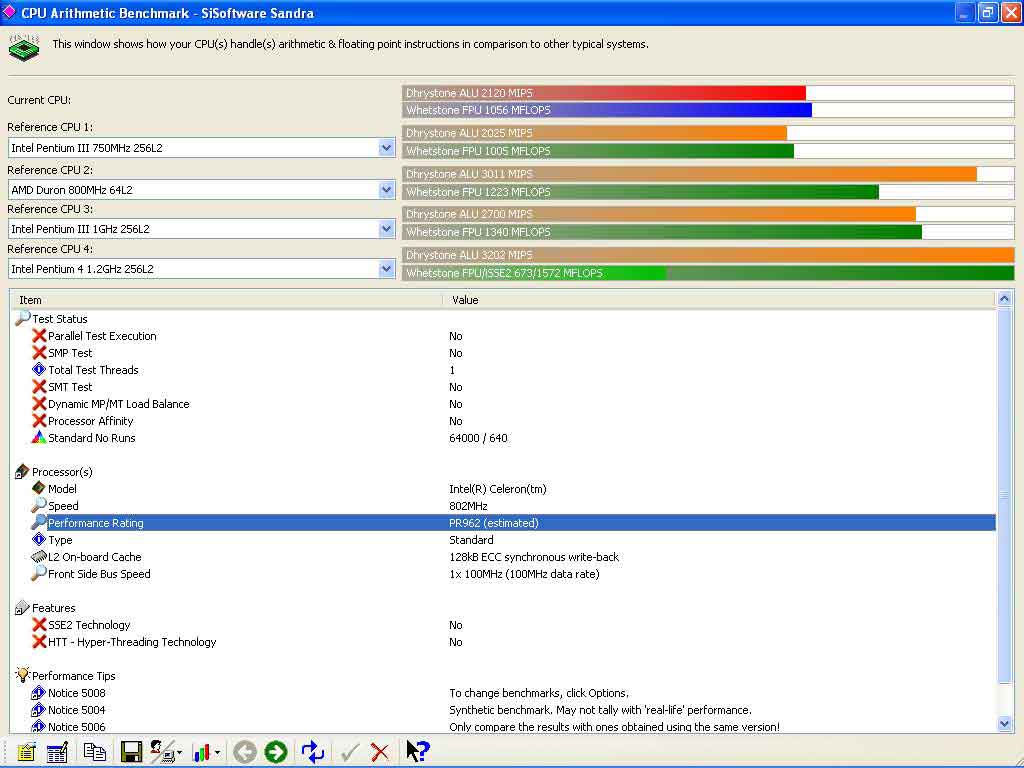
Task: Click the grey back arrow icon
Action: point(245,752)
